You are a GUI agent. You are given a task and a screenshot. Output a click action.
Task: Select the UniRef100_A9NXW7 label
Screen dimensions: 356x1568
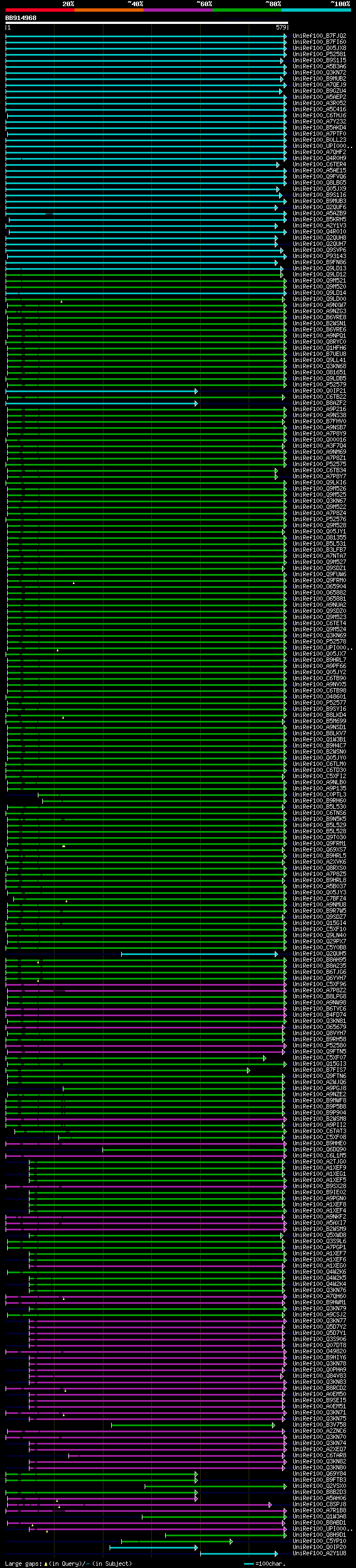click(x=319, y=305)
